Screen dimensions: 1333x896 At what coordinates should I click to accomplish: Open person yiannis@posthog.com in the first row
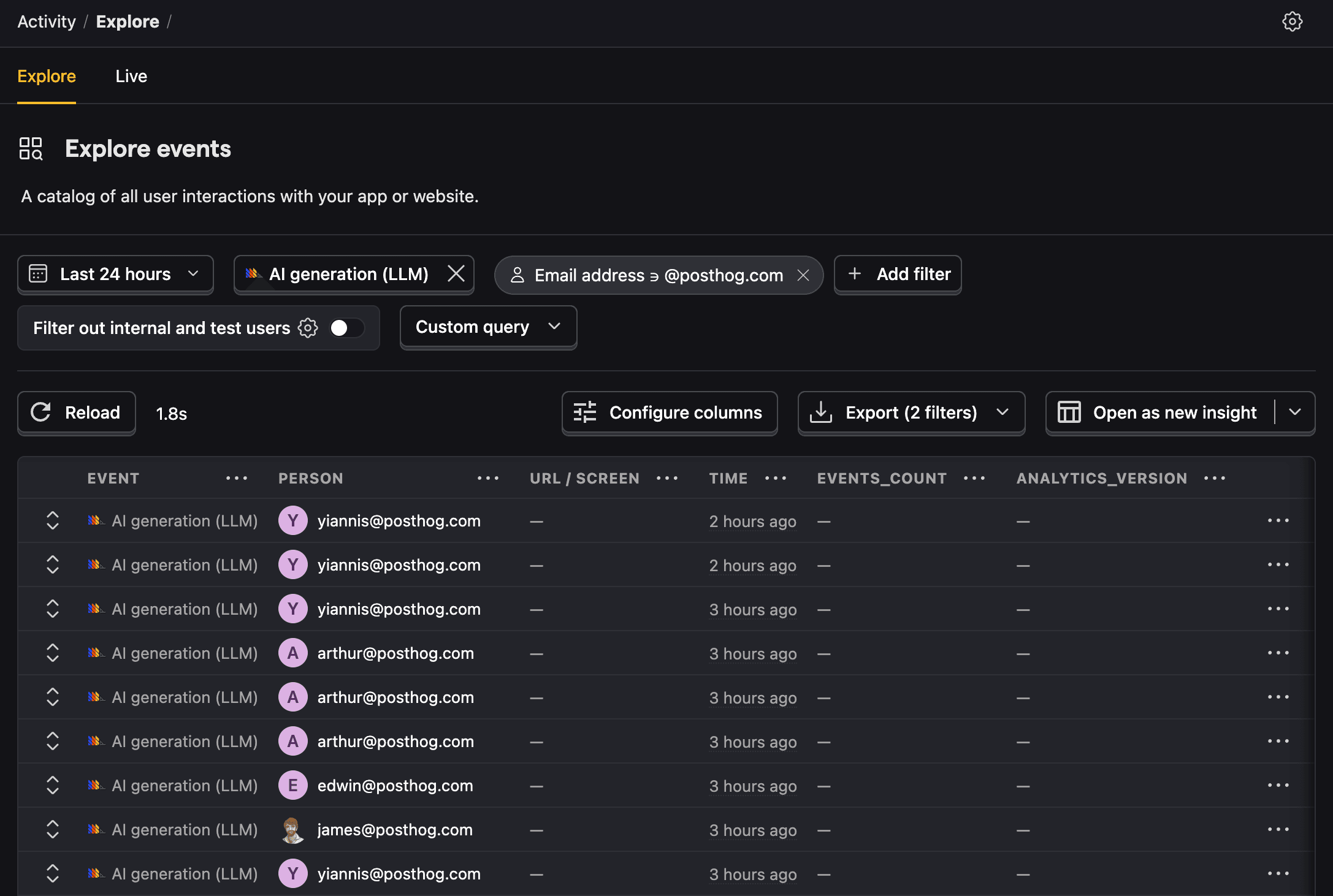pyautogui.click(x=399, y=521)
